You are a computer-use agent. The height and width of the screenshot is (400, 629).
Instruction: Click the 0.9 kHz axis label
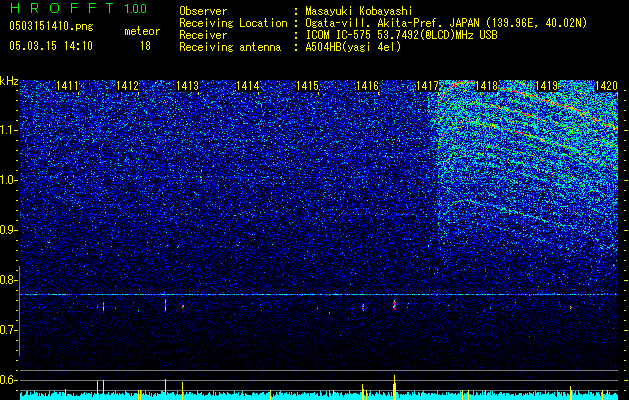coord(8,230)
